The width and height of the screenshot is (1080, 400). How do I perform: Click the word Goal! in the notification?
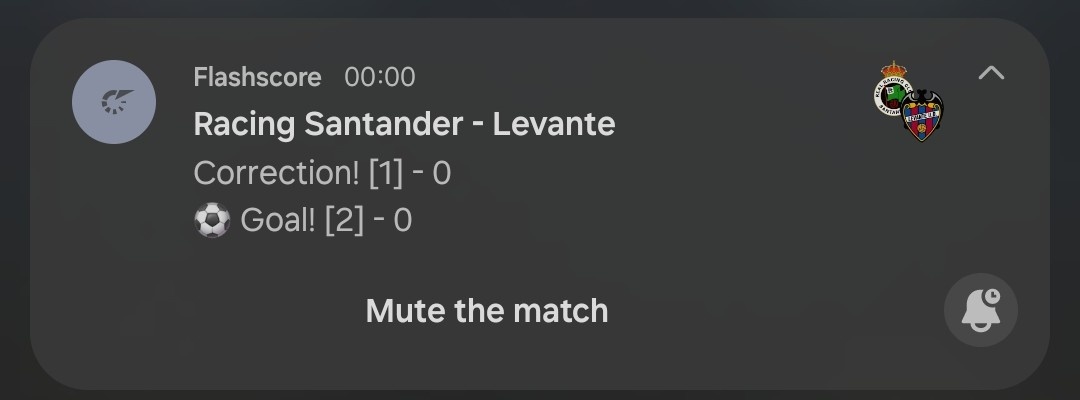coord(278,220)
